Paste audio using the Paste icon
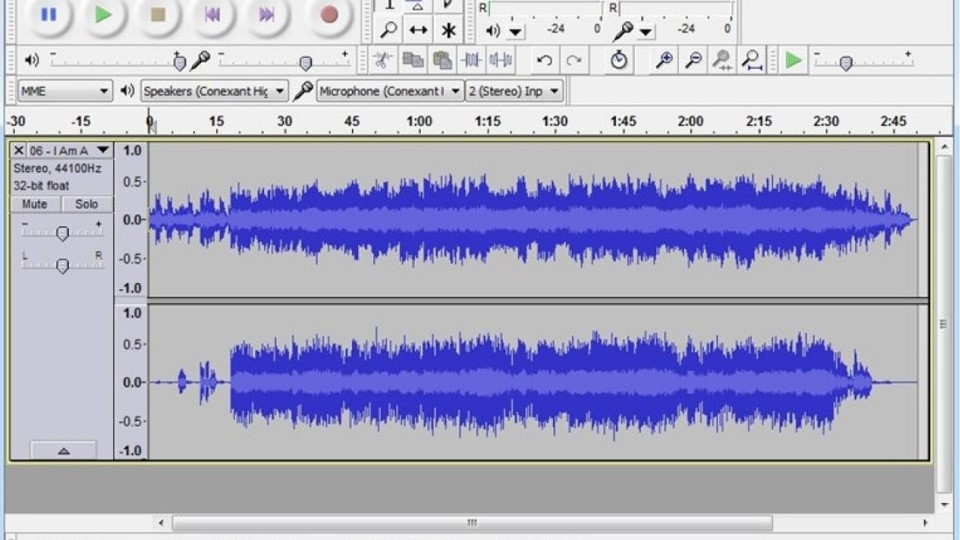This screenshot has width=960, height=540. point(442,60)
